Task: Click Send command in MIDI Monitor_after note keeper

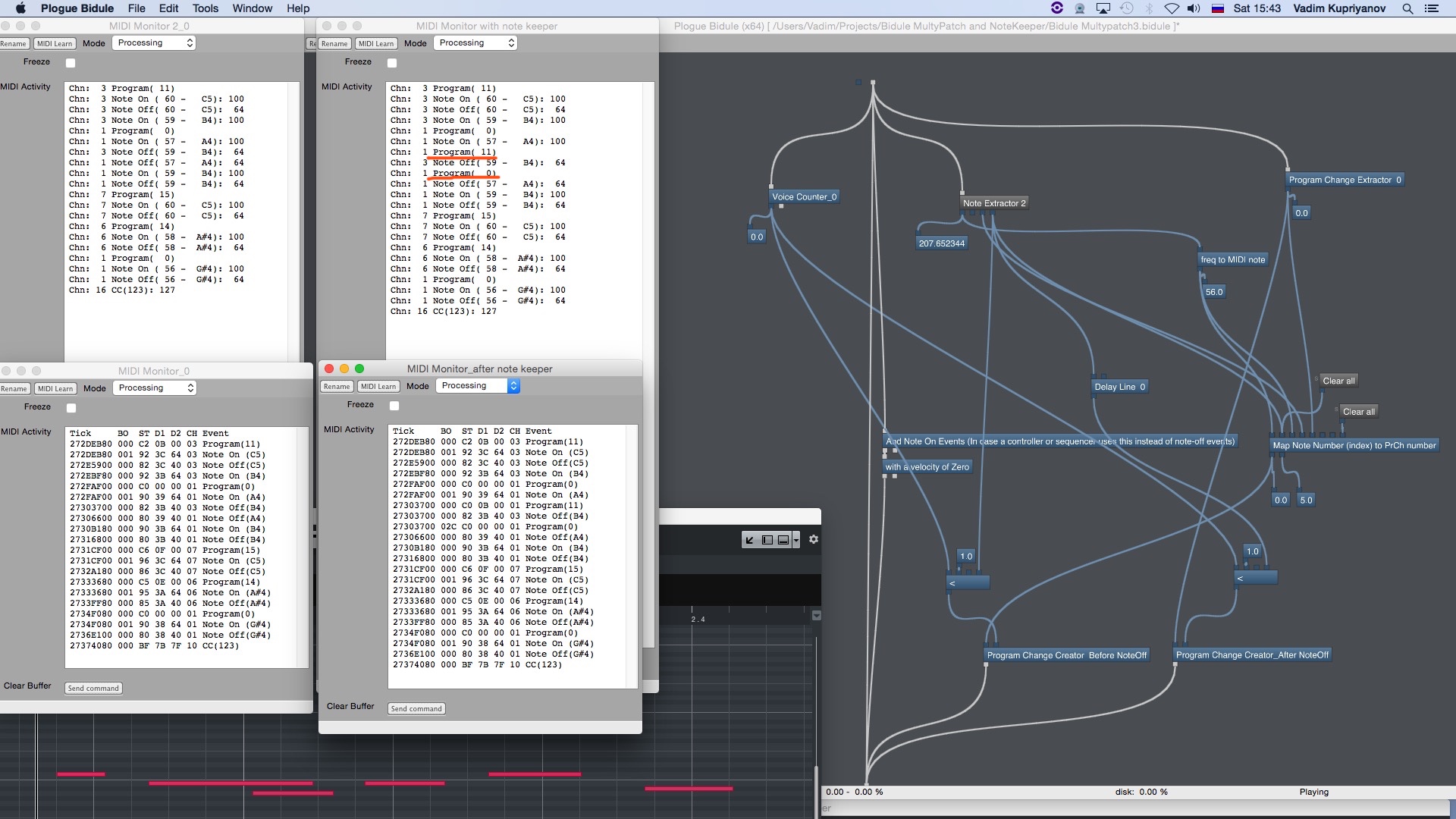Action: tap(416, 709)
